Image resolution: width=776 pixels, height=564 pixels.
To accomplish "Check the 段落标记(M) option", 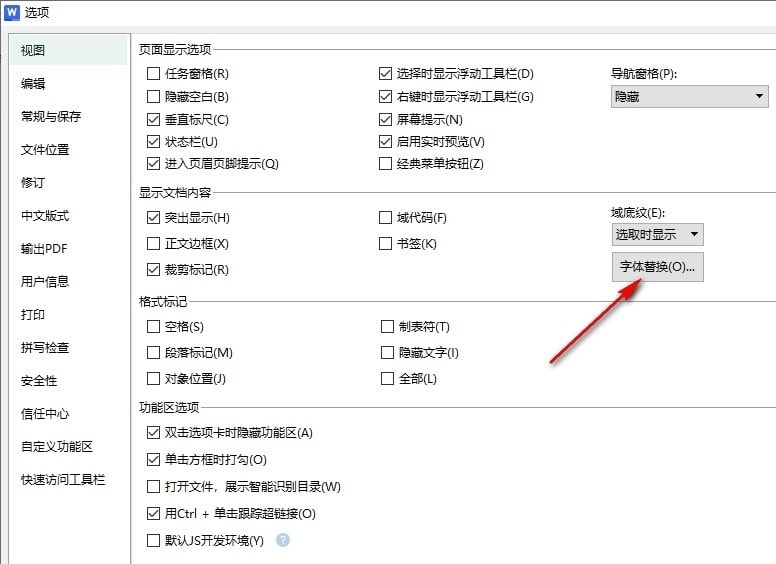I will (x=153, y=352).
